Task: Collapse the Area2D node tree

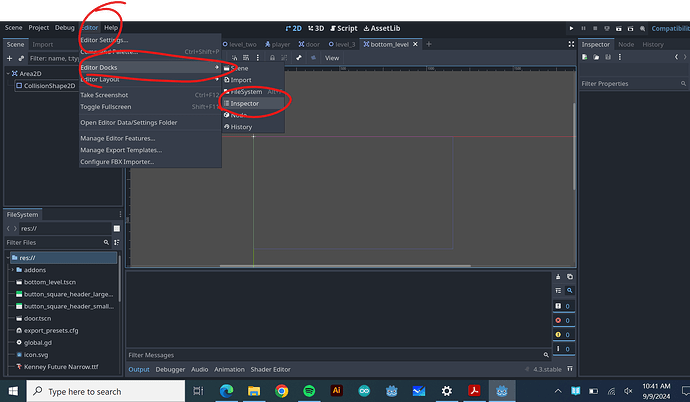Action: [8, 73]
